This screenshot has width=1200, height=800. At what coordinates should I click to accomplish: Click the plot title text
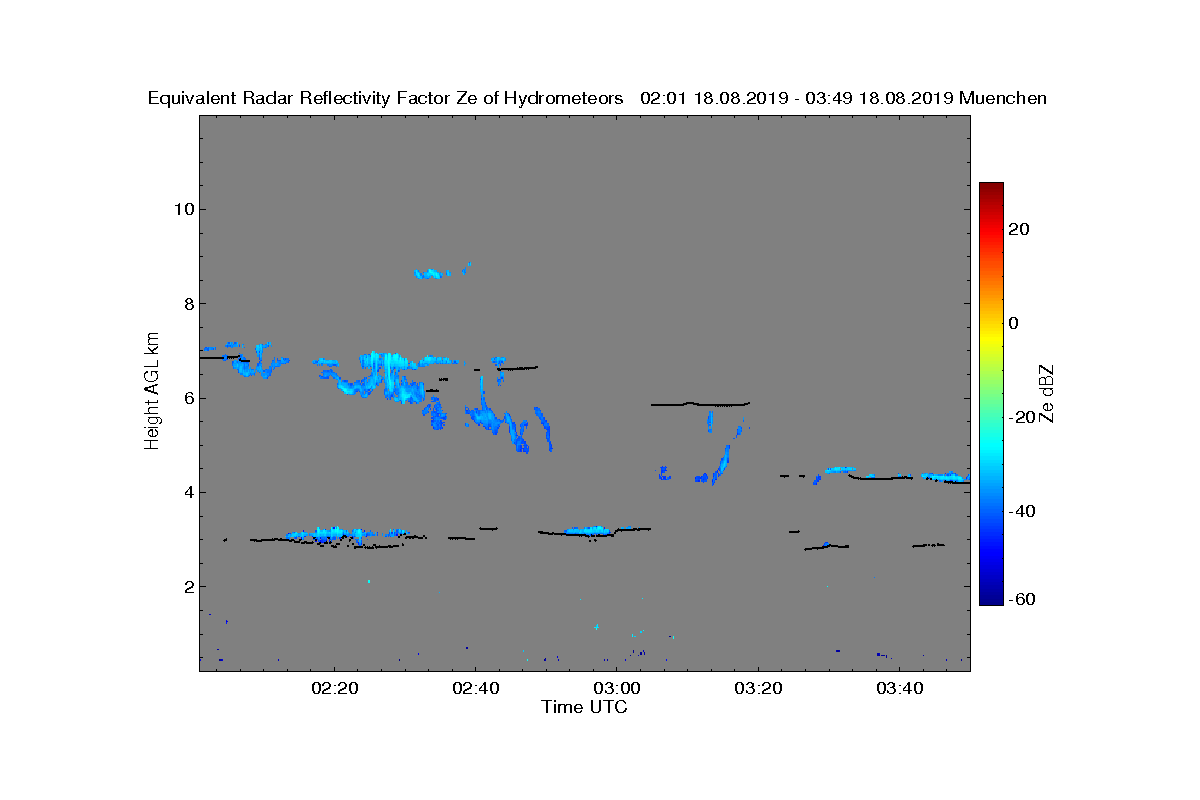597,98
